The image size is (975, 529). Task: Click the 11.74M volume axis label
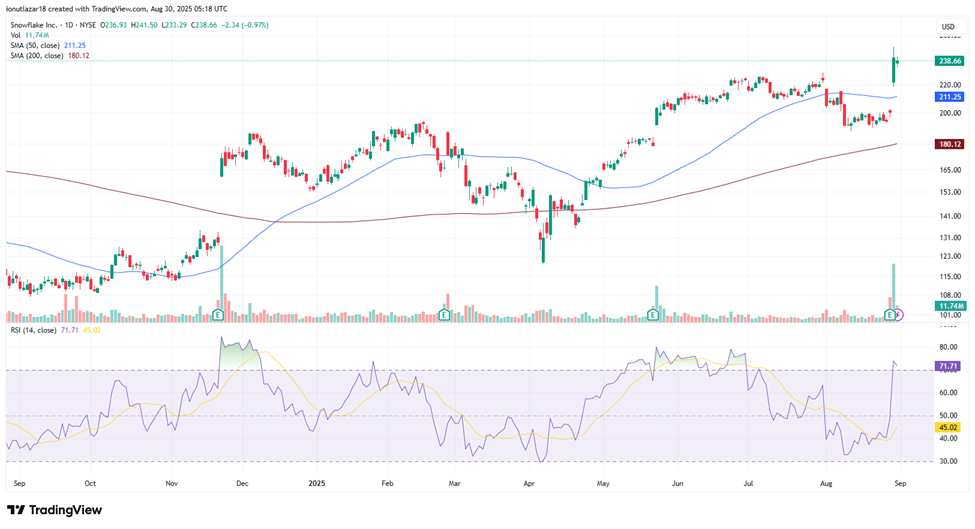(x=949, y=306)
